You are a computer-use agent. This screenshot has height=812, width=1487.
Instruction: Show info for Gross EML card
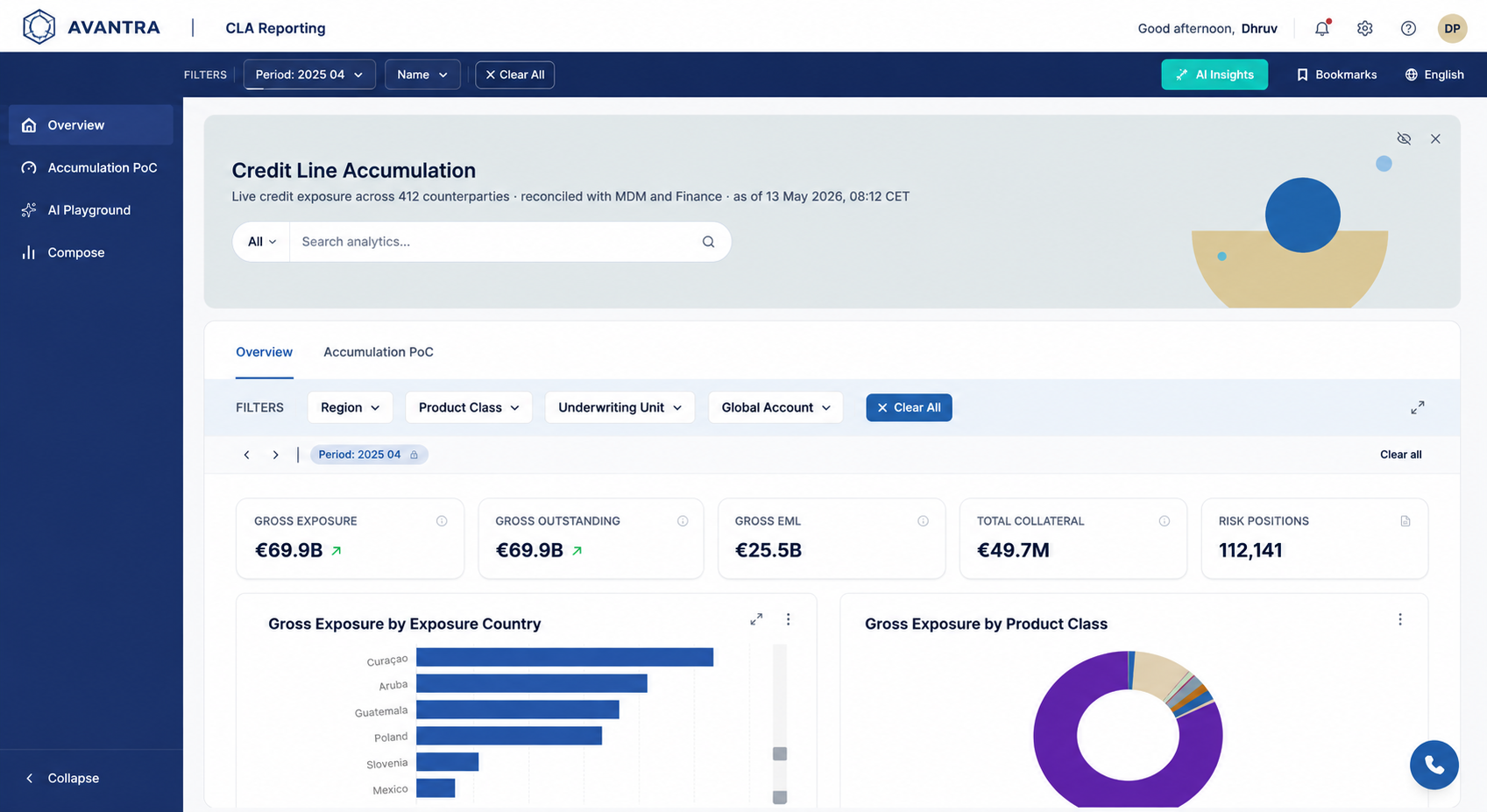coord(923,521)
